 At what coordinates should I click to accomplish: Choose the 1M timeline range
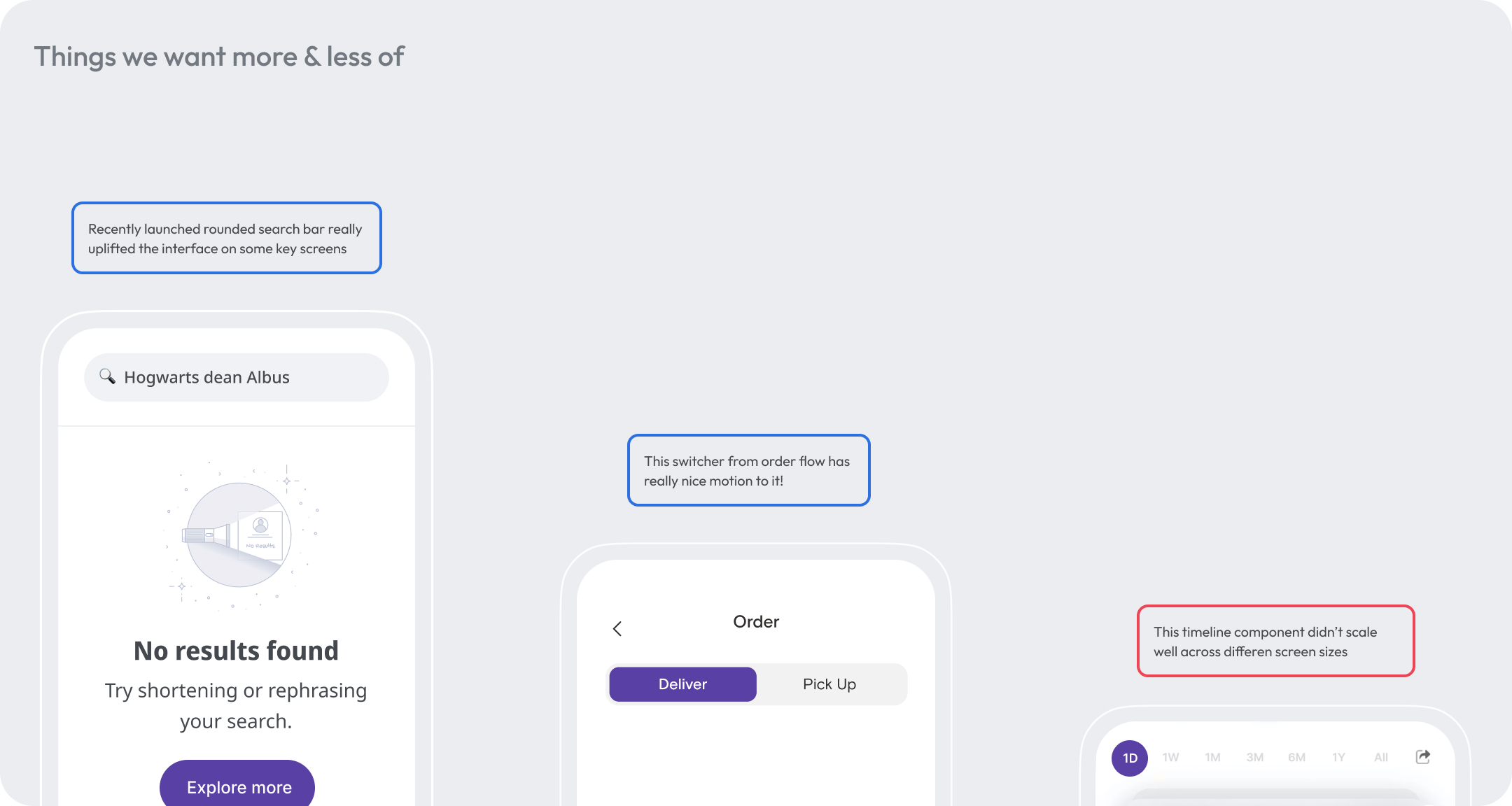tap(1212, 758)
